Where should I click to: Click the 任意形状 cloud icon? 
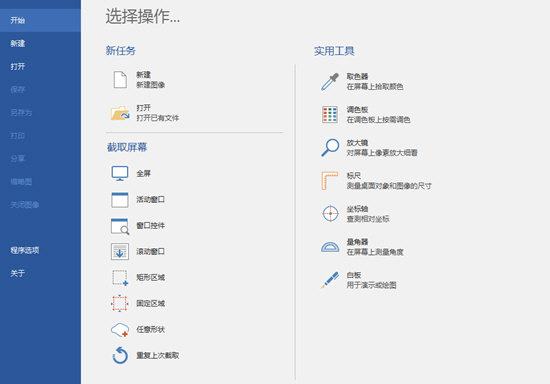point(120,330)
